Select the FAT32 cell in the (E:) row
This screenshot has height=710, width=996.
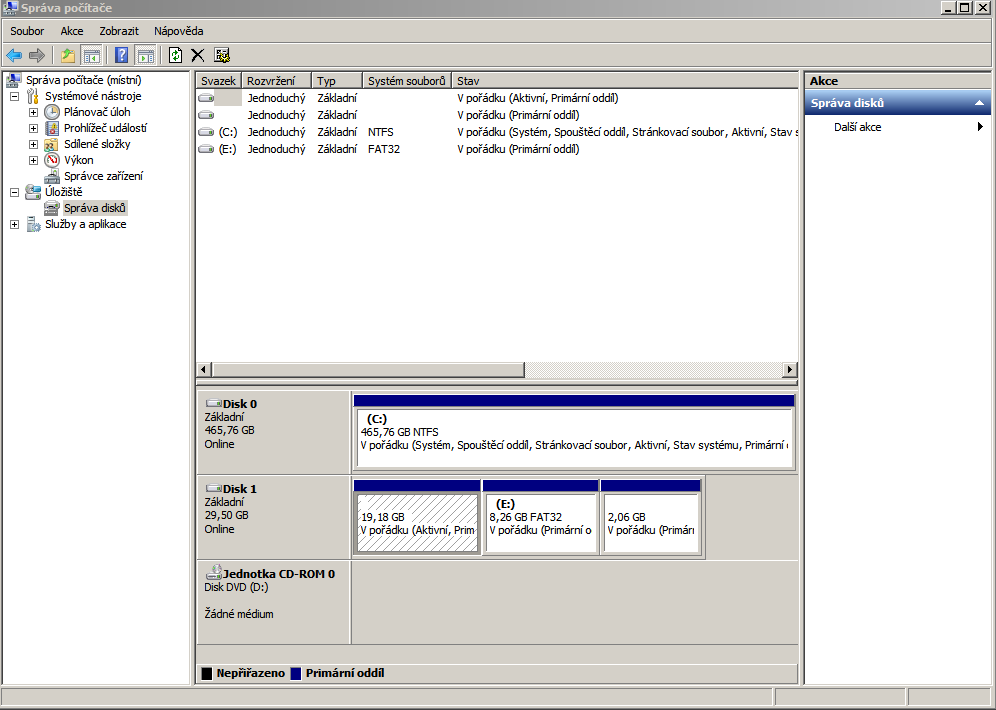(x=384, y=149)
